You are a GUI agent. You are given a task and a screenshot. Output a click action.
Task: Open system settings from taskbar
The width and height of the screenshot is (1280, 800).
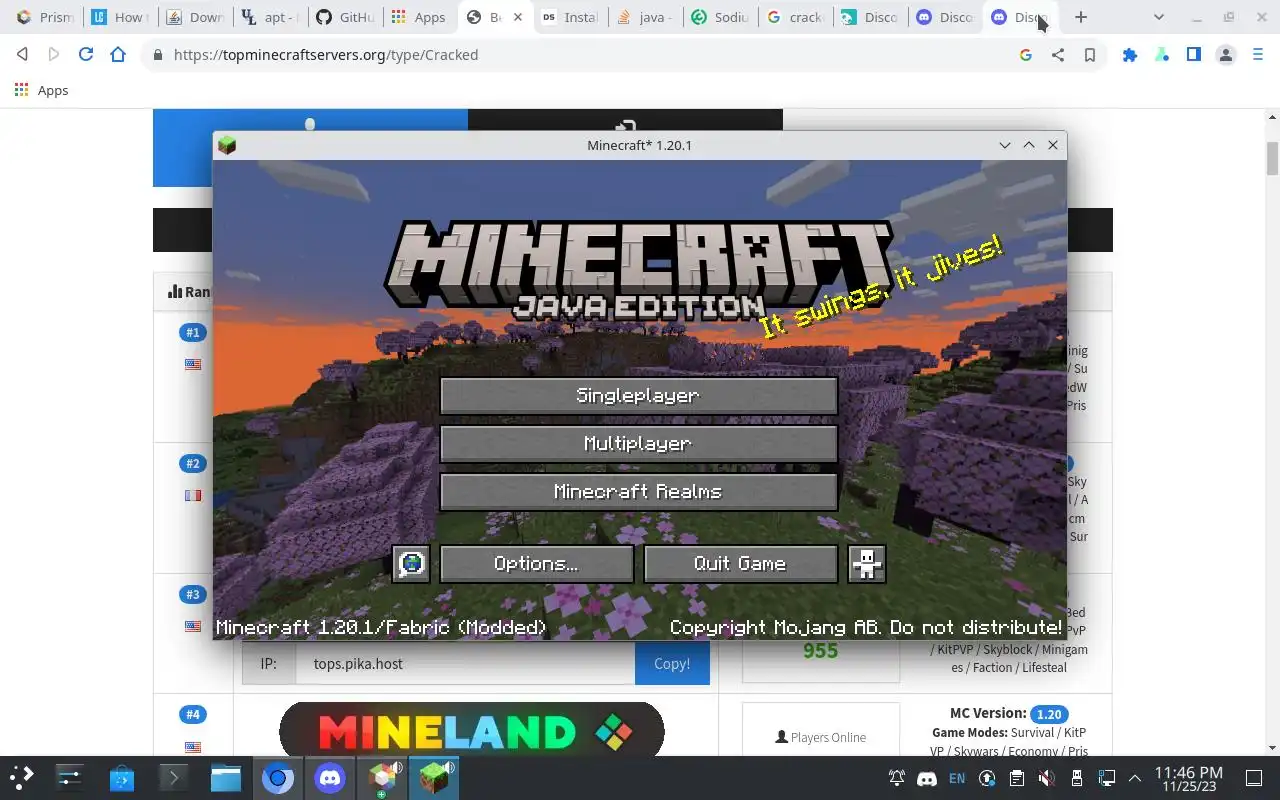[69, 777]
